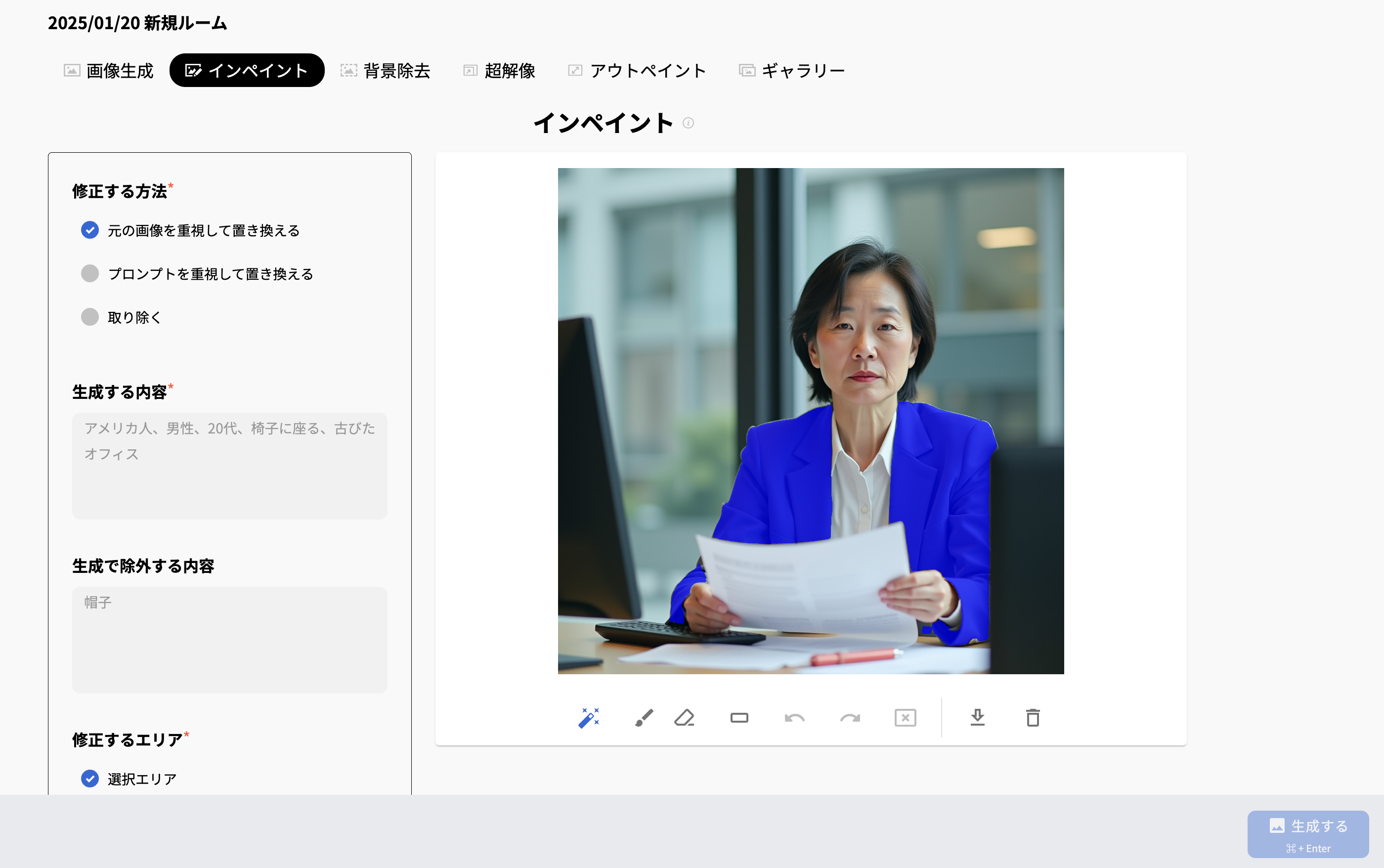Click the undo arrow icon
This screenshot has height=868, width=1384.
click(794, 718)
